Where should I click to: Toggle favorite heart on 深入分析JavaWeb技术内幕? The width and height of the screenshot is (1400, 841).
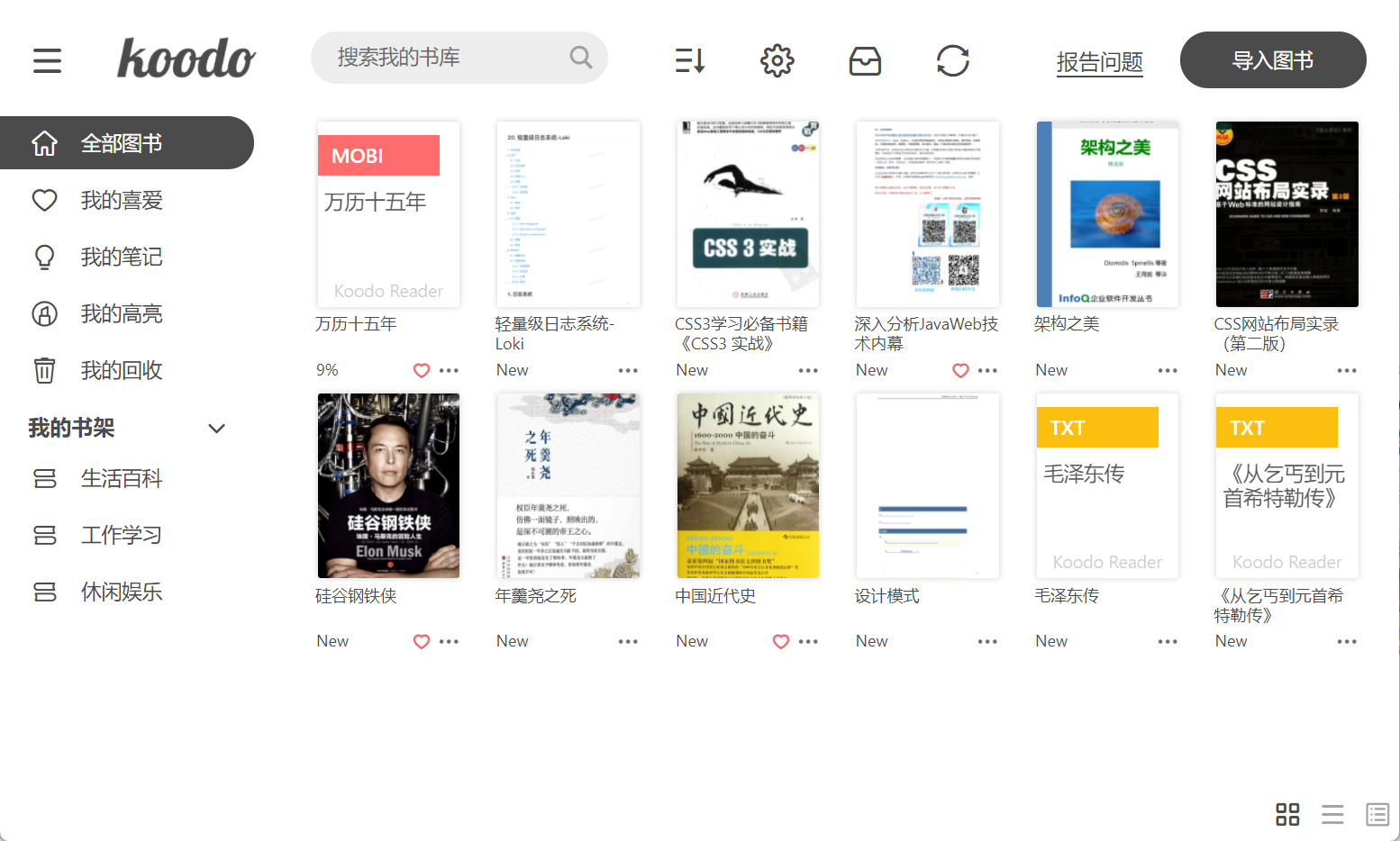click(960, 370)
